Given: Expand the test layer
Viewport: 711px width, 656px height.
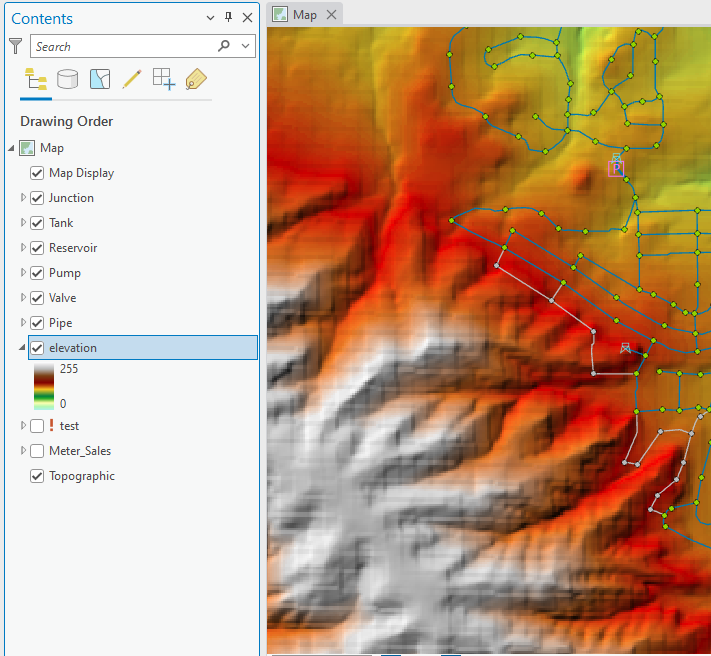Looking at the screenshot, I should click(x=23, y=426).
